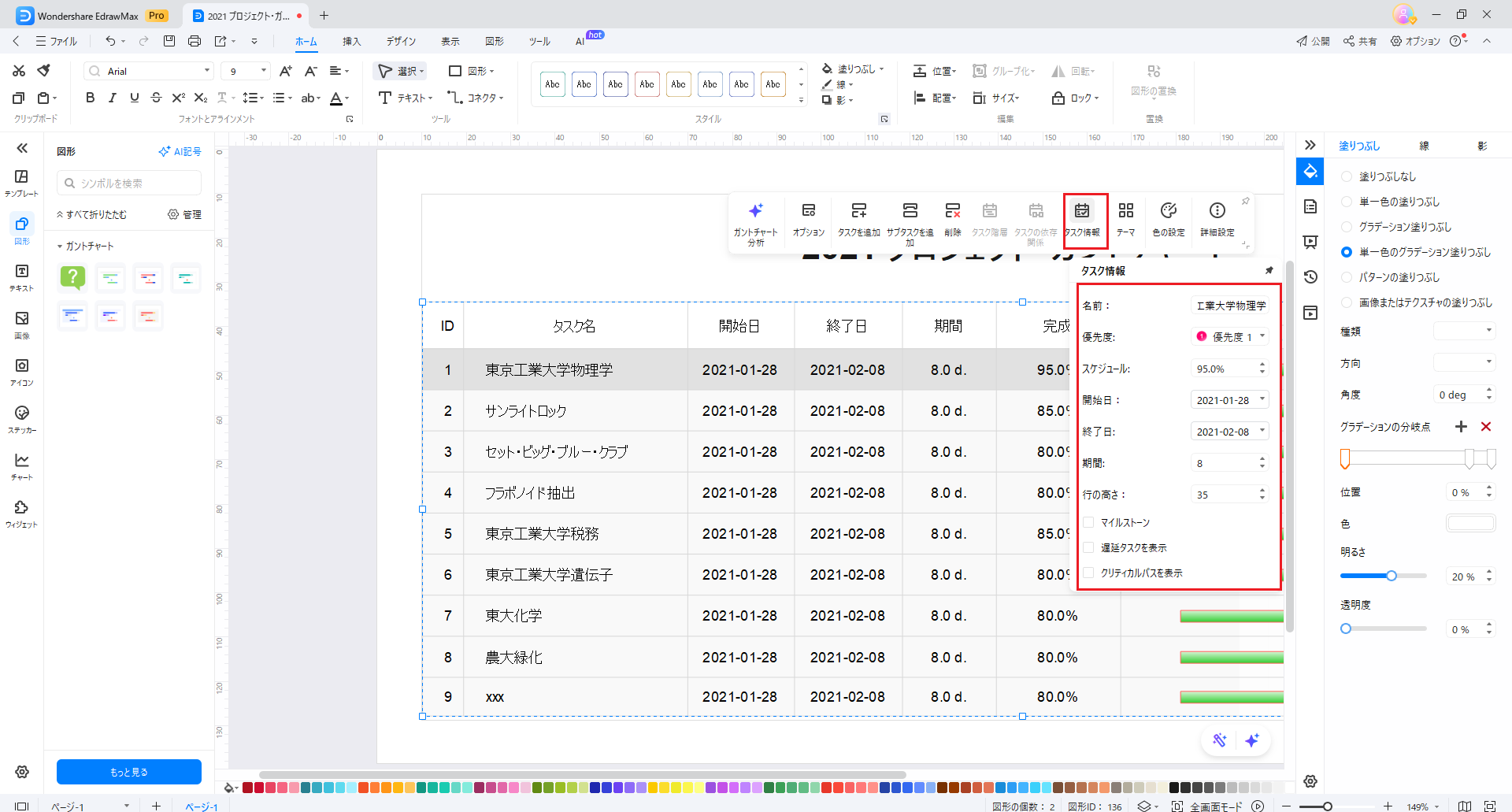Select the Format Painter icon
This screenshot has width=1512, height=812.
tap(44, 71)
